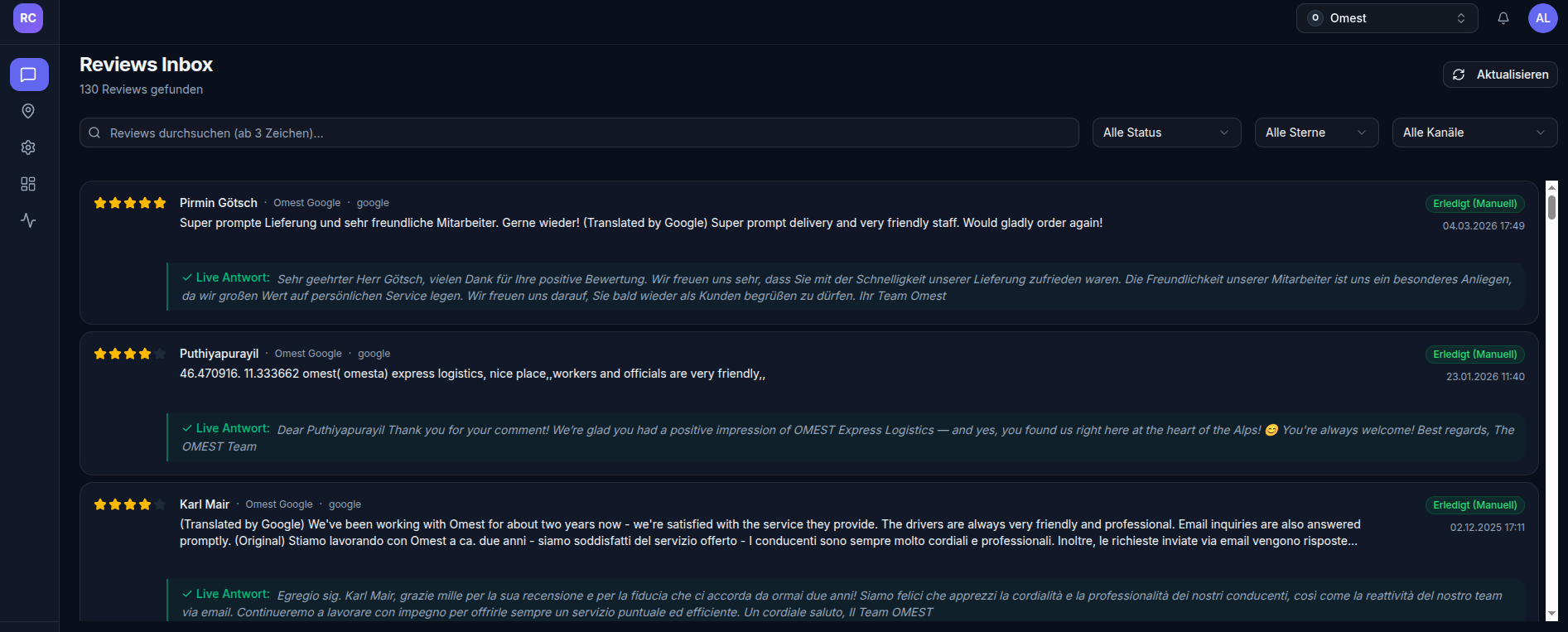Open the activity pulse icon in sidebar
Screen dimensions: 1568x632
click(x=28, y=220)
